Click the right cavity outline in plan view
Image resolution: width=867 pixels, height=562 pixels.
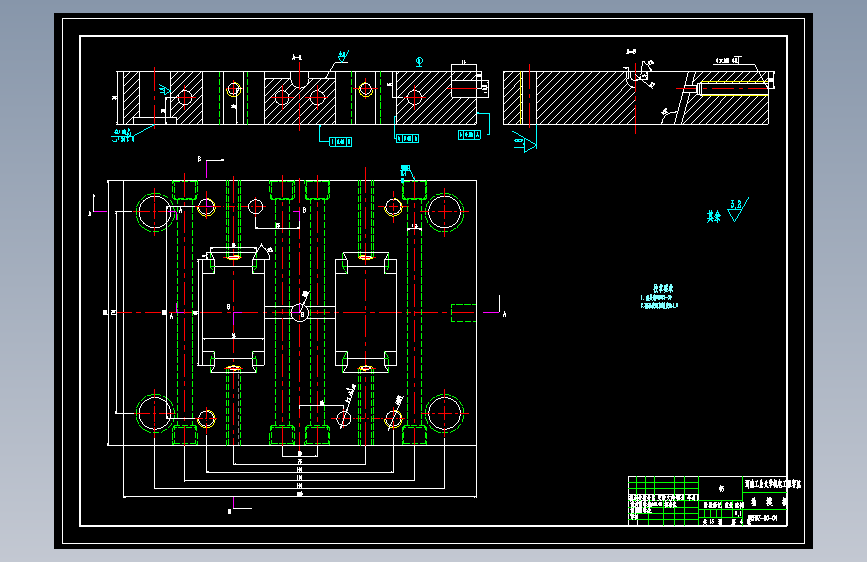(365, 313)
